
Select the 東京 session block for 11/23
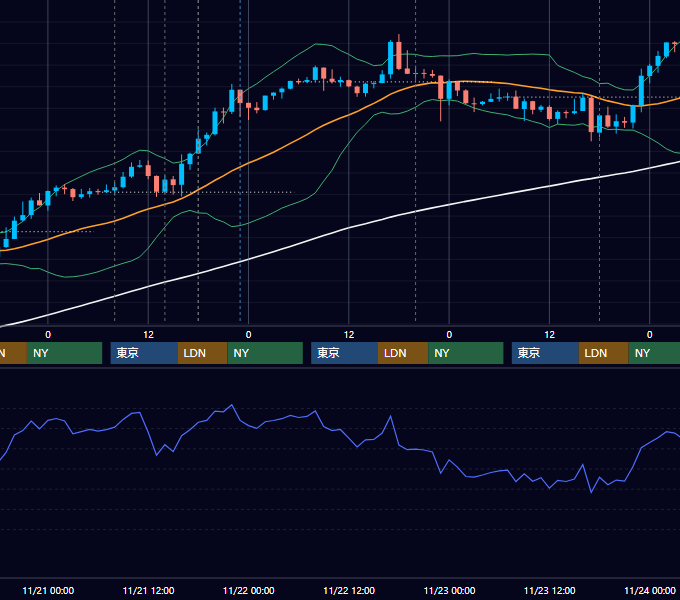(x=545, y=353)
